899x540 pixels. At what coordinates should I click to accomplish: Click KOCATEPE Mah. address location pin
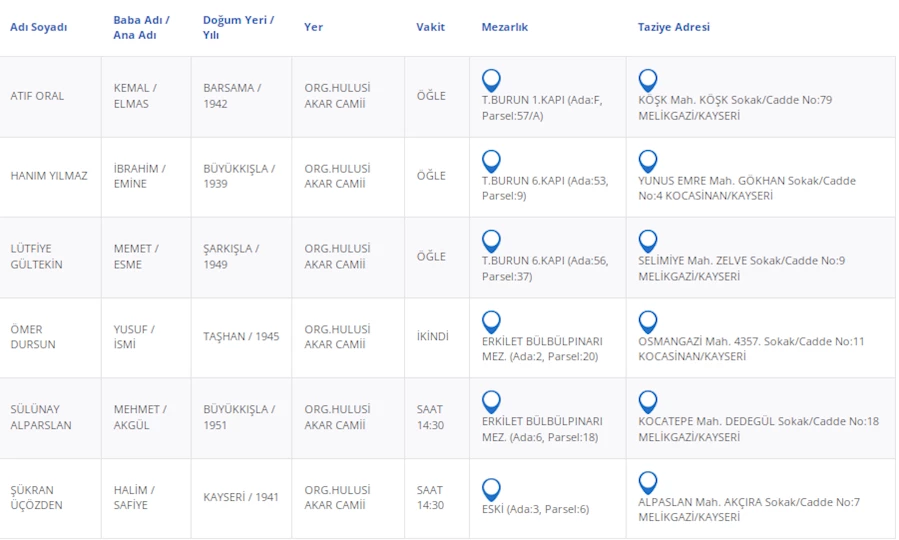(648, 402)
